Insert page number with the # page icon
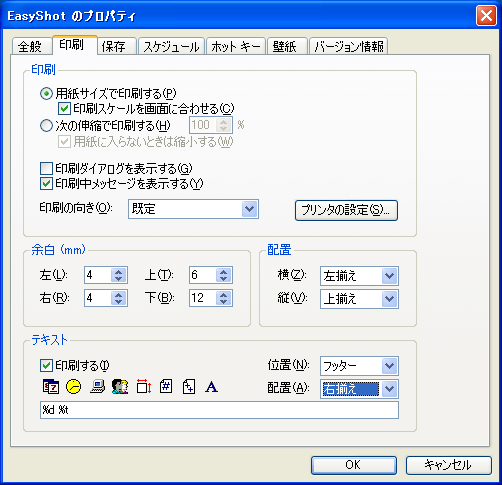The height and width of the screenshot is (485, 502). point(166,387)
